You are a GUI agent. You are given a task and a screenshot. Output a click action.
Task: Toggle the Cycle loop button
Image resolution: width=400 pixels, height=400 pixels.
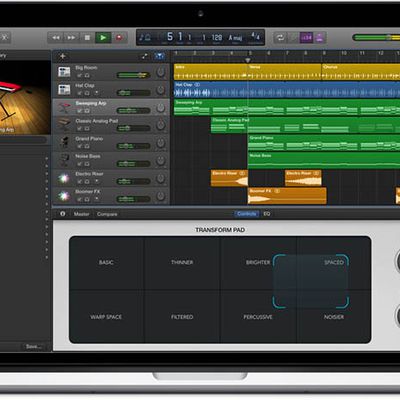pos(280,38)
